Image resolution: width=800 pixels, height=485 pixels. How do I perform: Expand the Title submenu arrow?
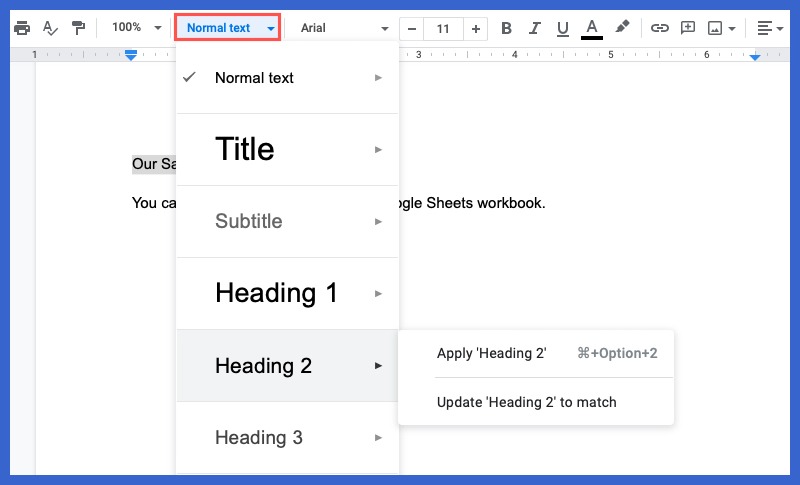pos(378,149)
